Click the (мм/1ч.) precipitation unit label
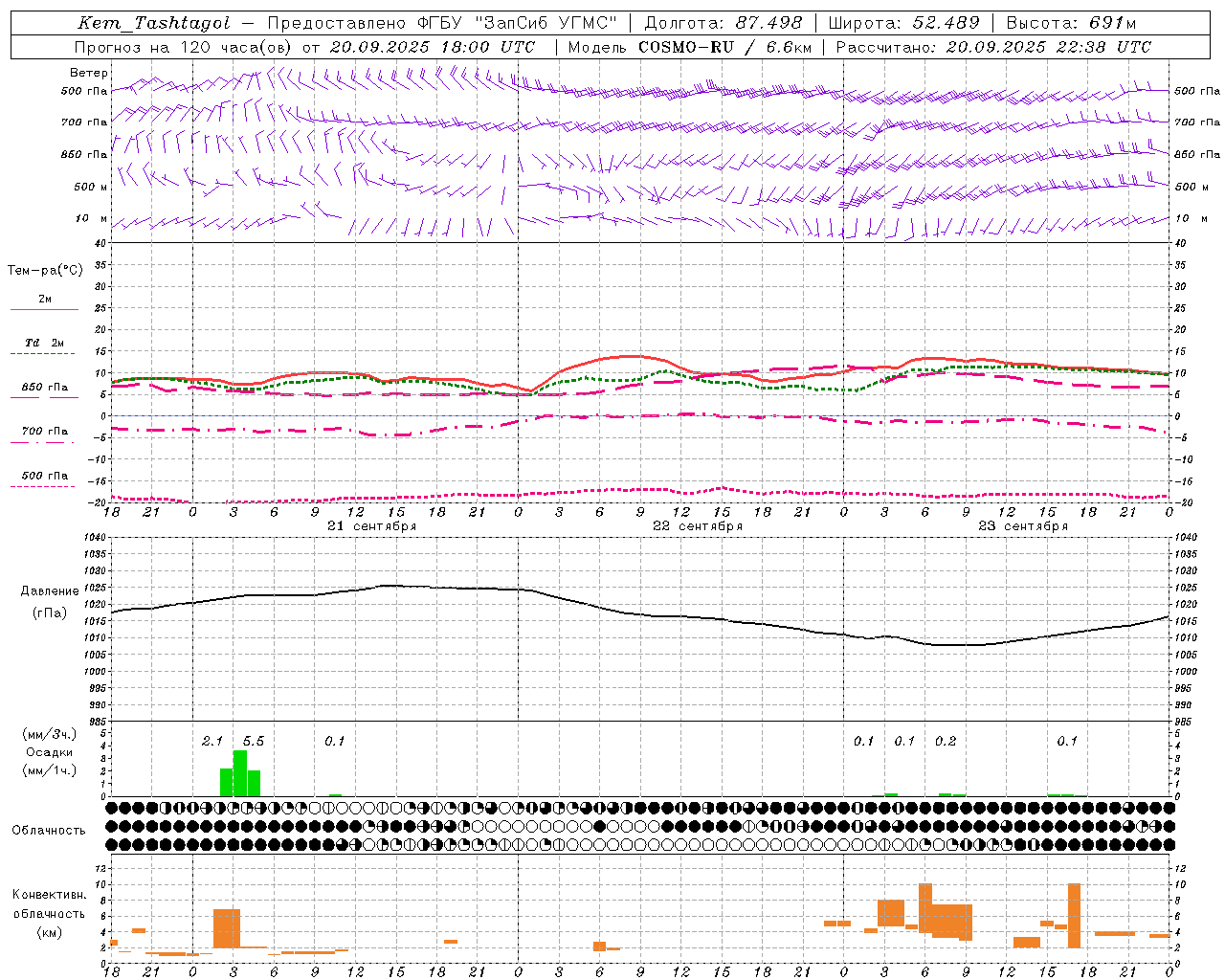 click(x=50, y=769)
